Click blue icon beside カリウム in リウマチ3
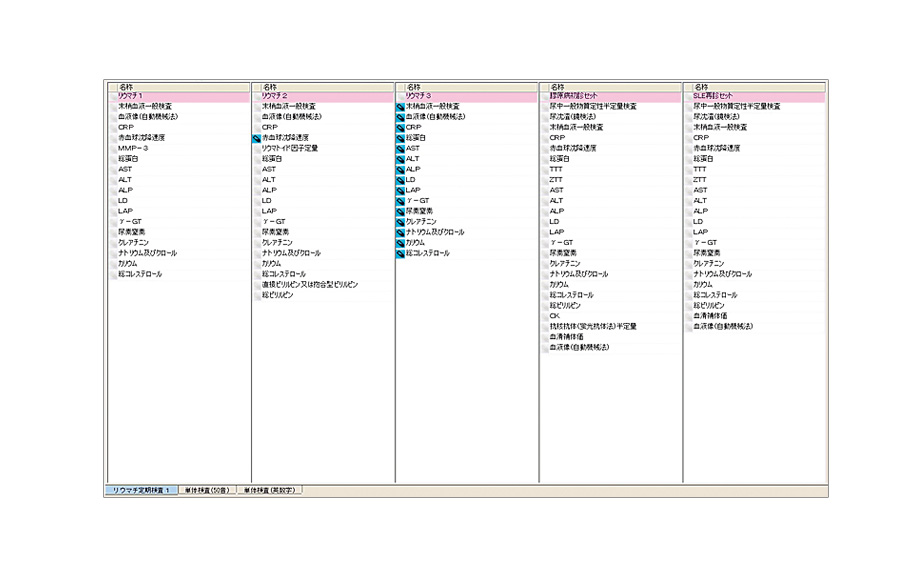The height and width of the screenshot is (568, 920). tap(401, 243)
